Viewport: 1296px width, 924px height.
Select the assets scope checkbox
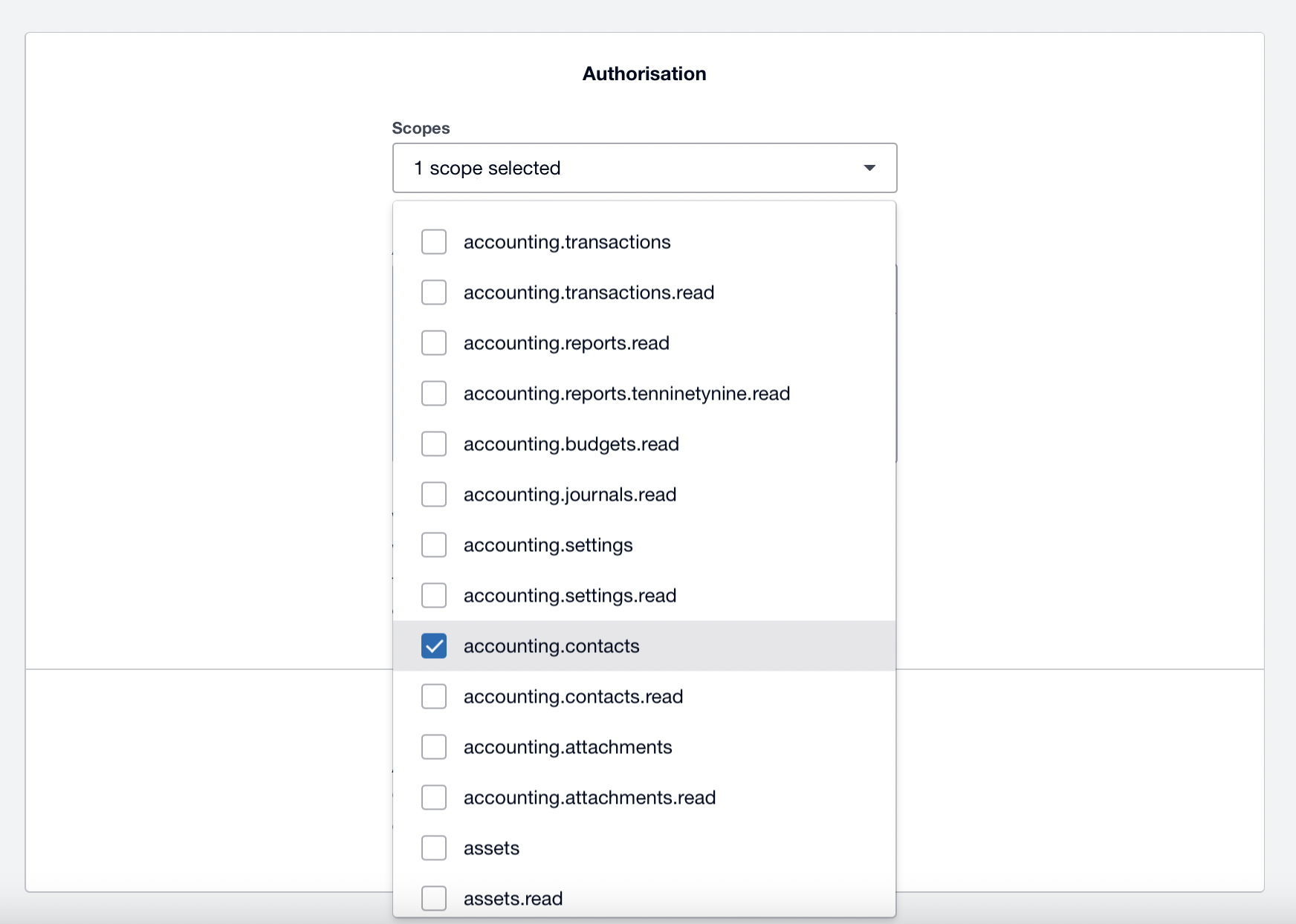coord(434,848)
